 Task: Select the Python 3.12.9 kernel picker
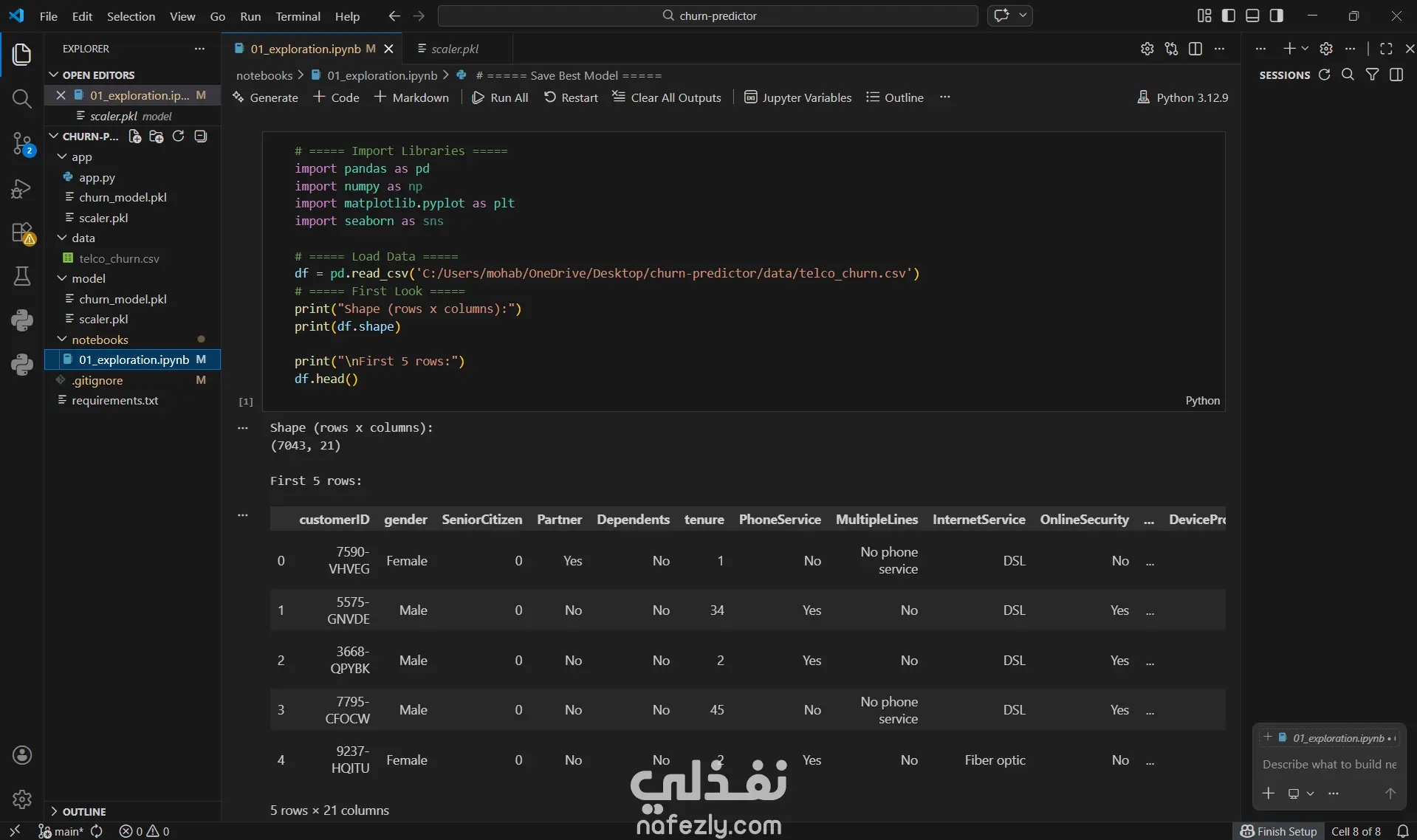pos(1183,97)
